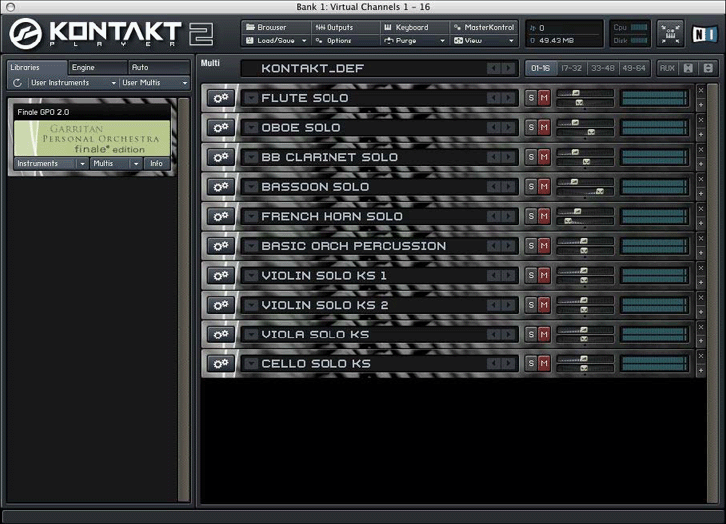Open the Outputs section
The height and width of the screenshot is (524, 726).
(x=345, y=27)
